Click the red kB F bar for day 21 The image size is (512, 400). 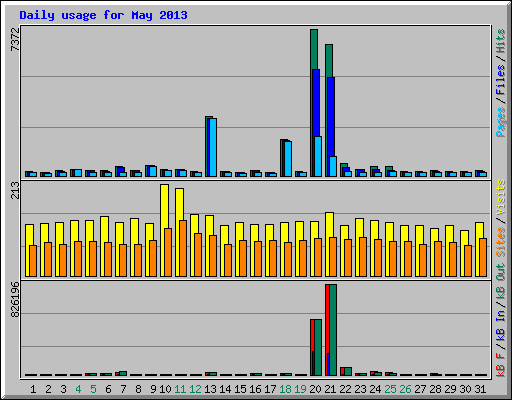[x=327, y=318]
